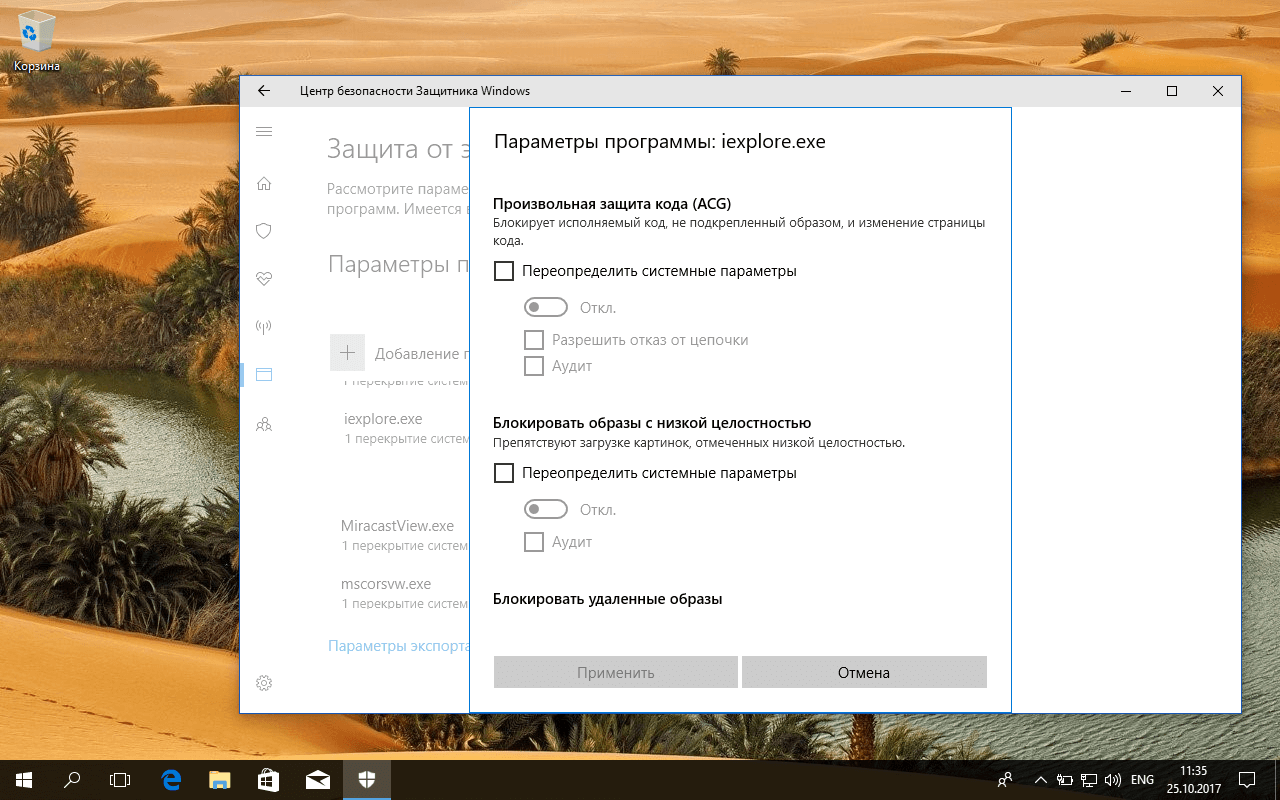
Task: Check Переопределить системные параметры under ACG
Action: [x=504, y=271]
